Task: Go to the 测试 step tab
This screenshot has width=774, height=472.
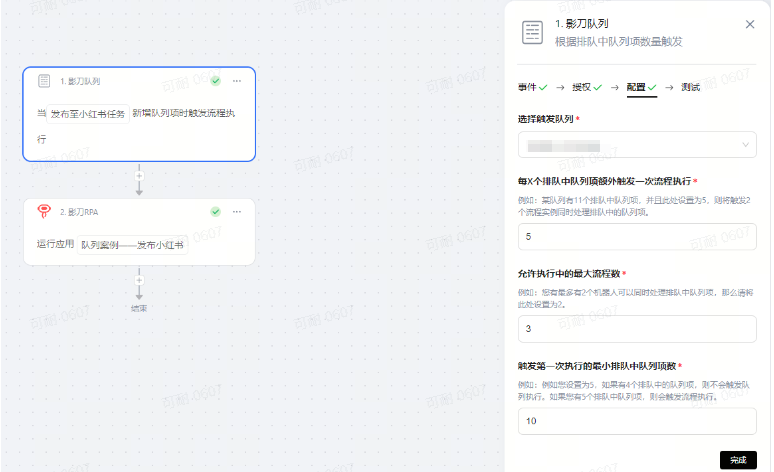Action: [x=691, y=87]
